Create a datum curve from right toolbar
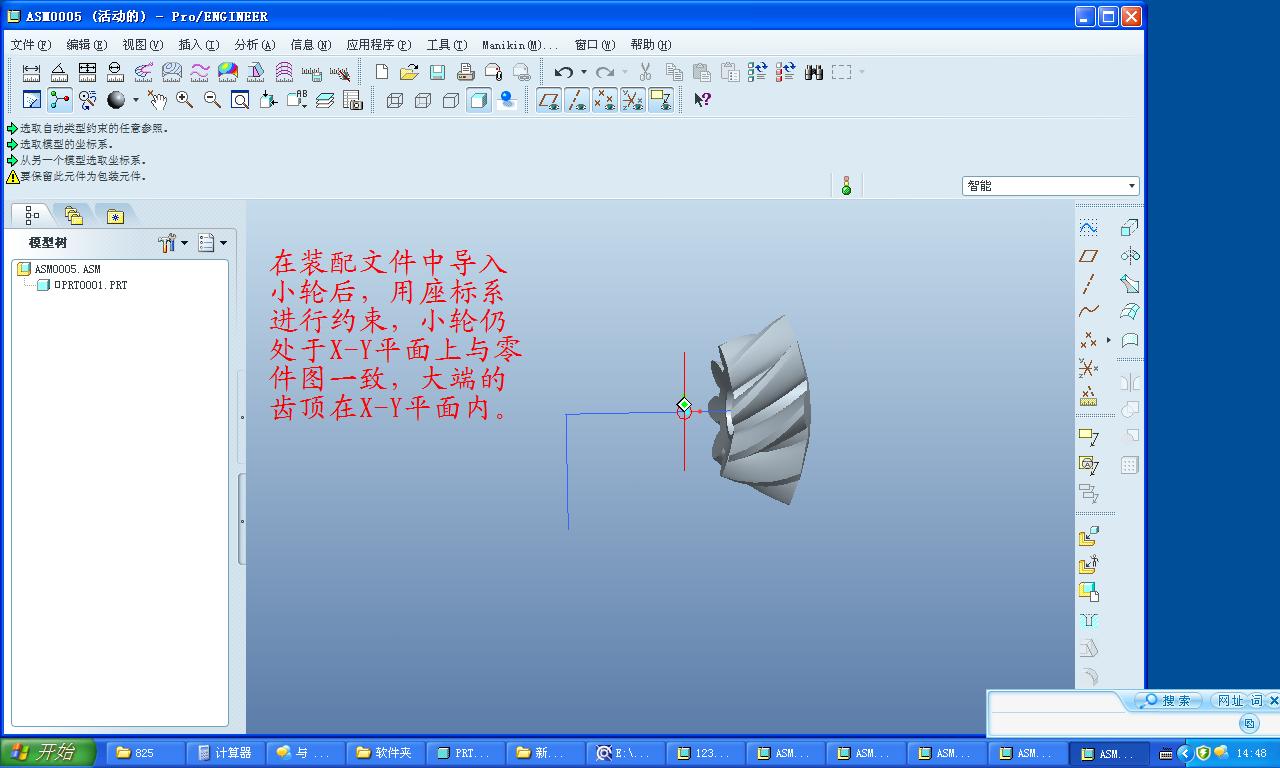1280x768 pixels. pos(1088,312)
